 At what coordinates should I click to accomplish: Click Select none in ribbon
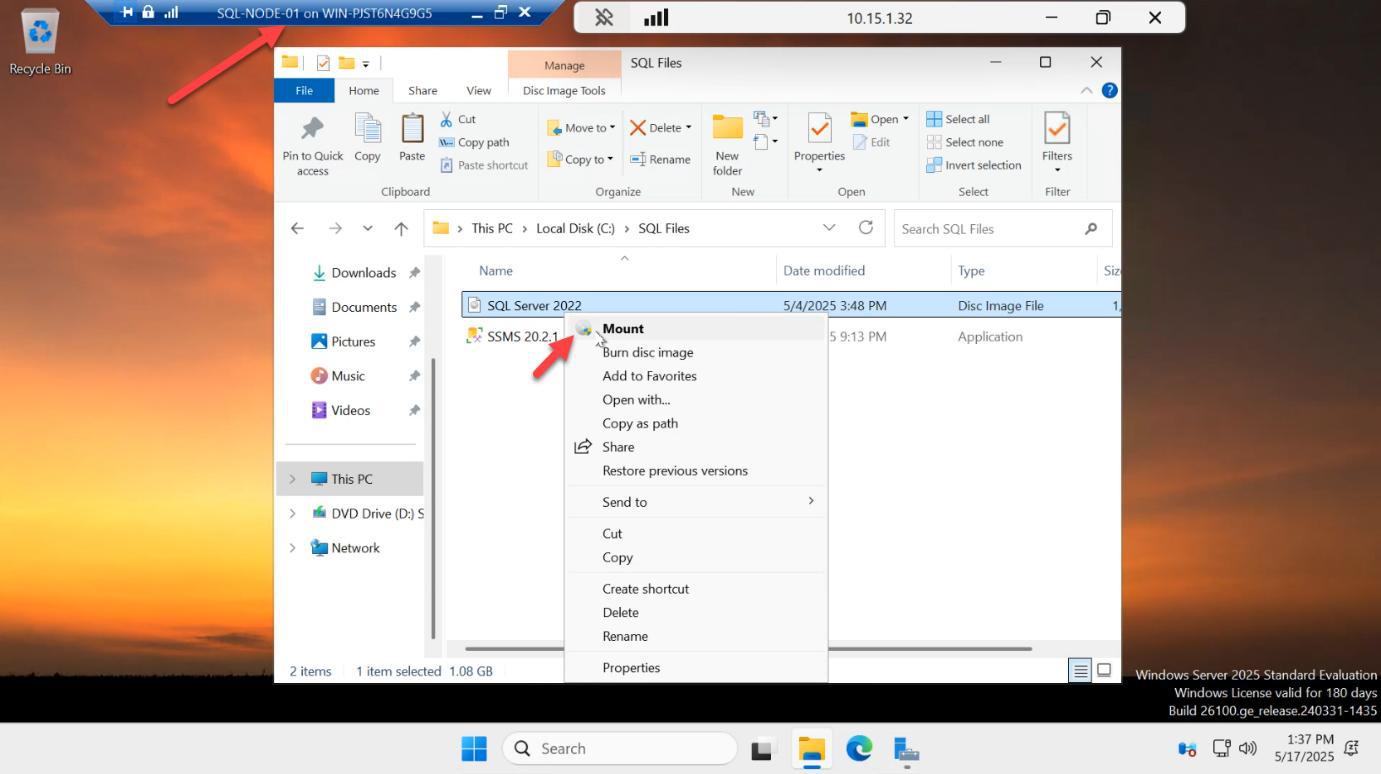coord(965,142)
